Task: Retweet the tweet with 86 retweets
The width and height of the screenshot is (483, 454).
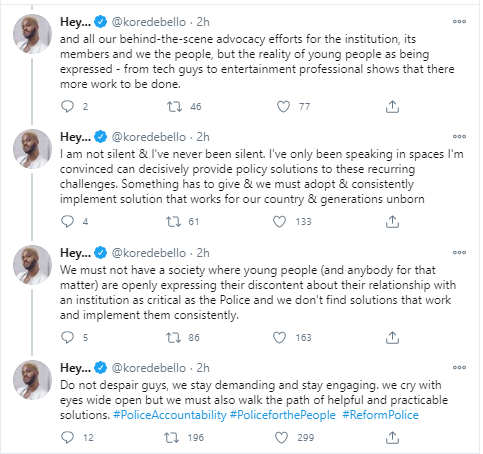Action: point(173,338)
